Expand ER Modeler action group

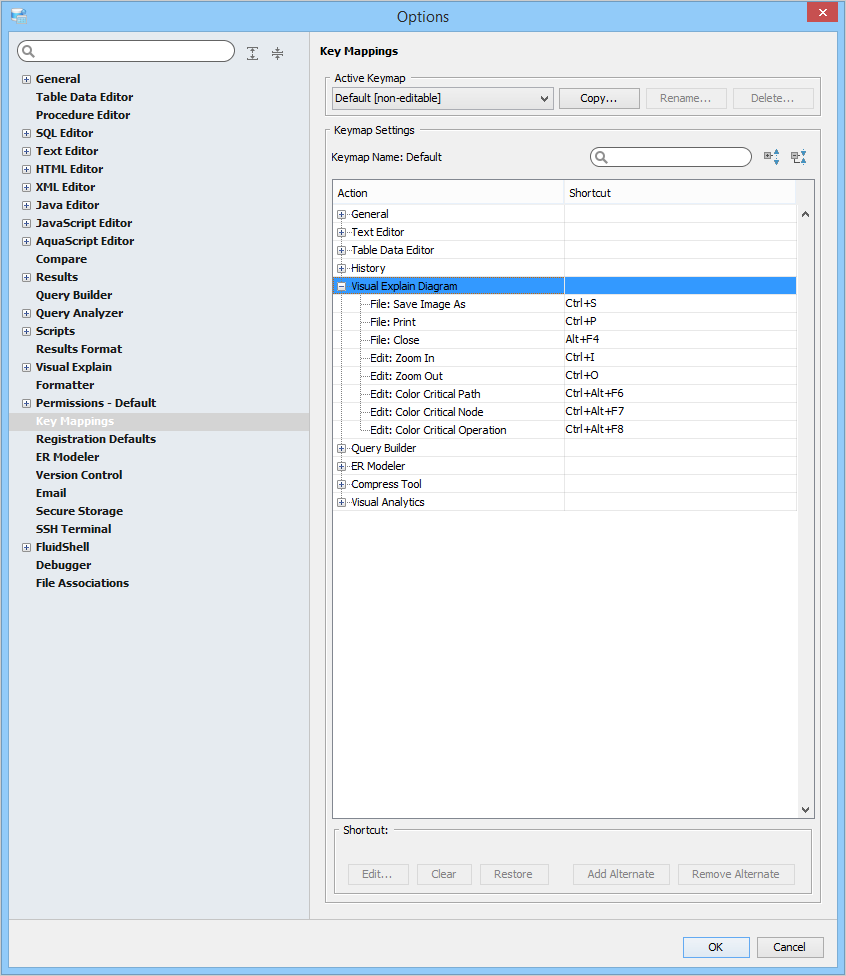tap(341, 466)
